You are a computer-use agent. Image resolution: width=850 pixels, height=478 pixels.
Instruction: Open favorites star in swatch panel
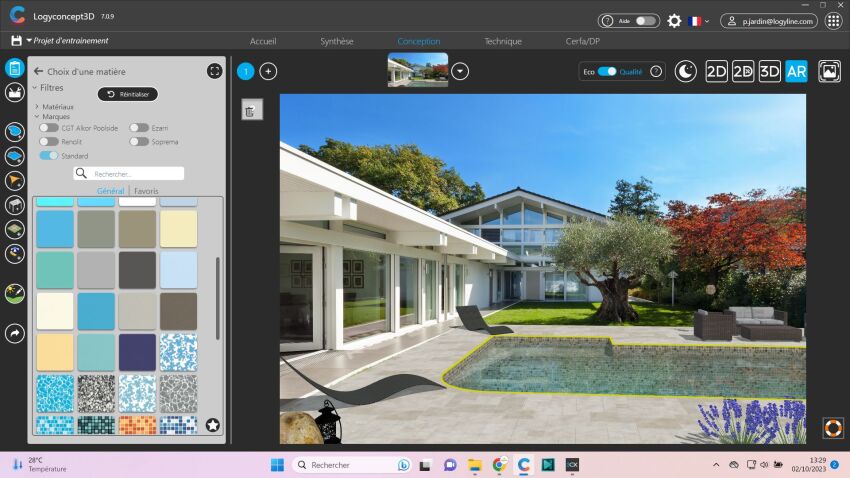[213, 425]
